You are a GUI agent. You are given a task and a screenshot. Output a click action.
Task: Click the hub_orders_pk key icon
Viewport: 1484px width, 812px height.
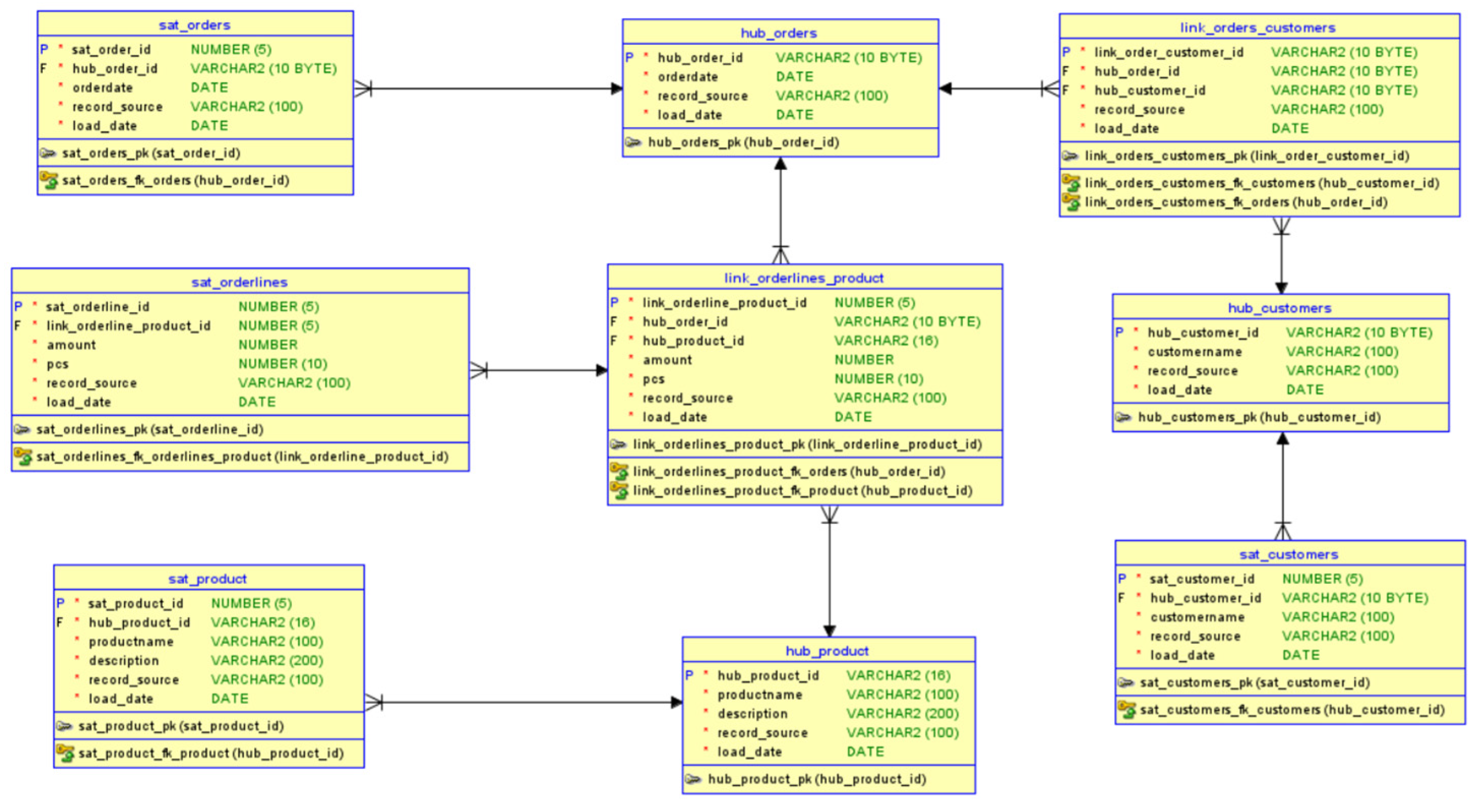(633, 142)
